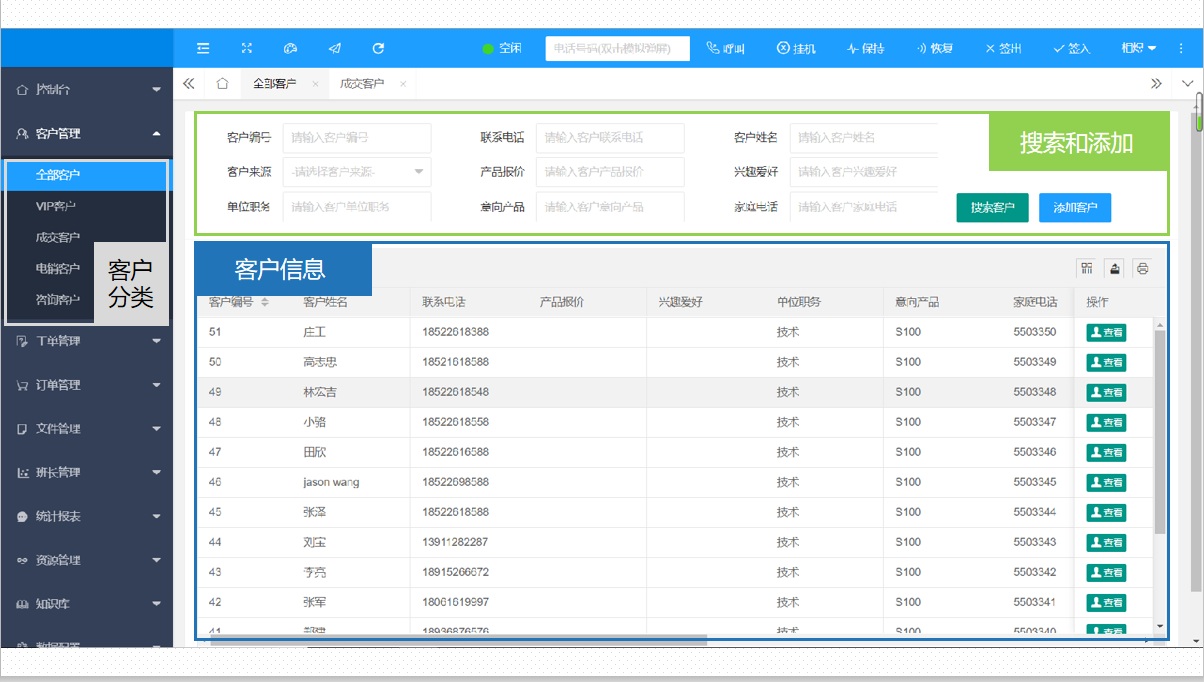Expand the 资源管理 sidebar menu
This screenshot has width=1204, height=682.
[86, 561]
